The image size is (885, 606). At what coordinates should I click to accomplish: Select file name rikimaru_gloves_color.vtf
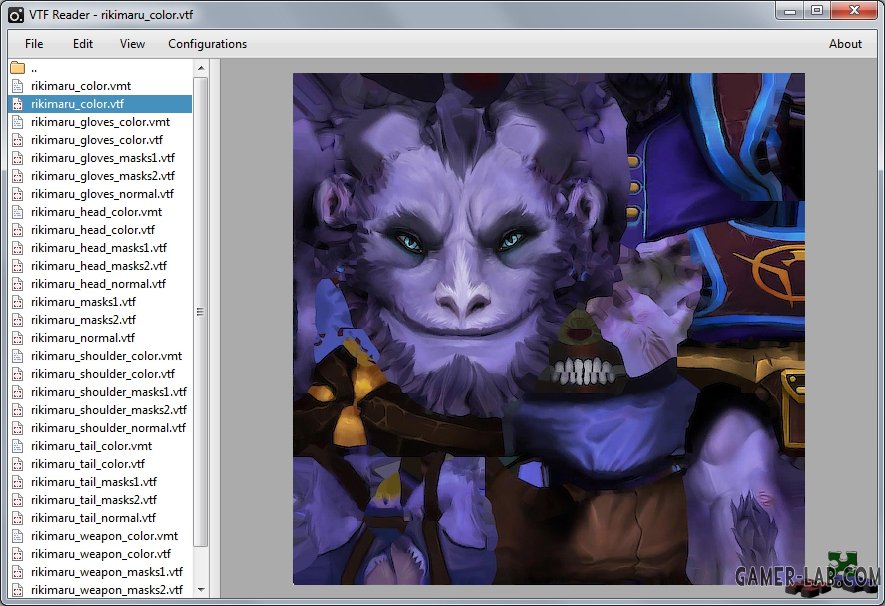pyautogui.click(x=97, y=140)
